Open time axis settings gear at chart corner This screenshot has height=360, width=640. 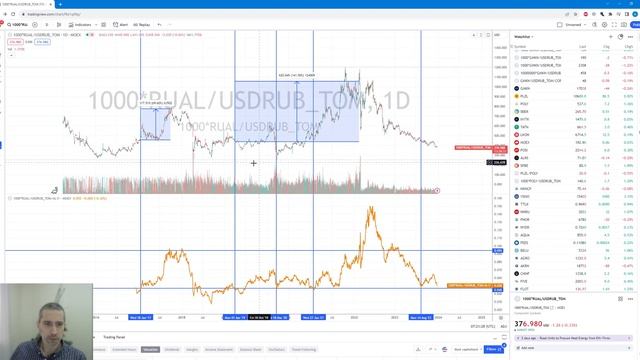point(501,318)
